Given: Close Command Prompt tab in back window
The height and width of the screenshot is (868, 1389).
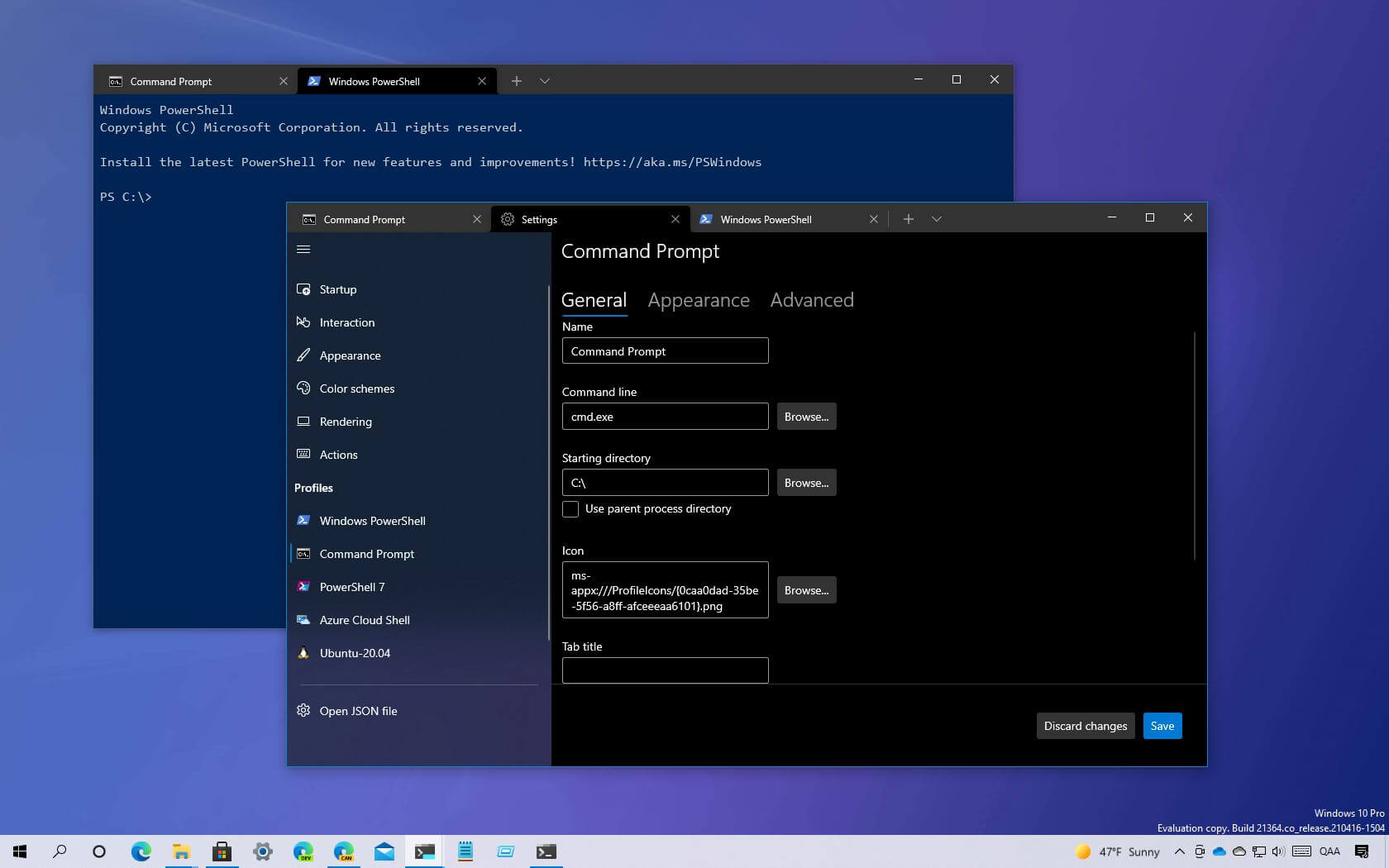Looking at the screenshot, I should [284, 81].
